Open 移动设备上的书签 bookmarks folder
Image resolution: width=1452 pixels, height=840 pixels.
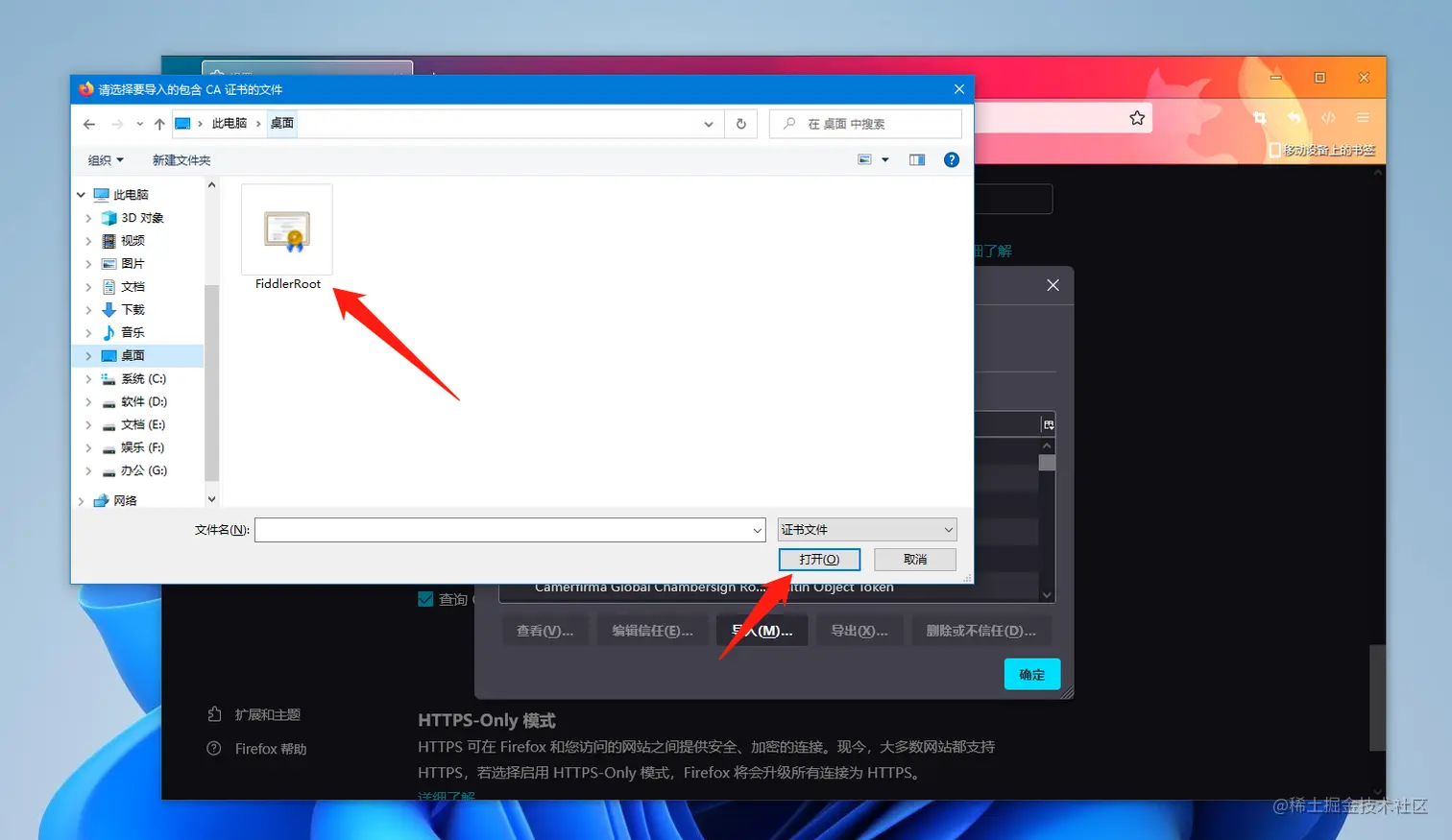[x=1322, y=151]
